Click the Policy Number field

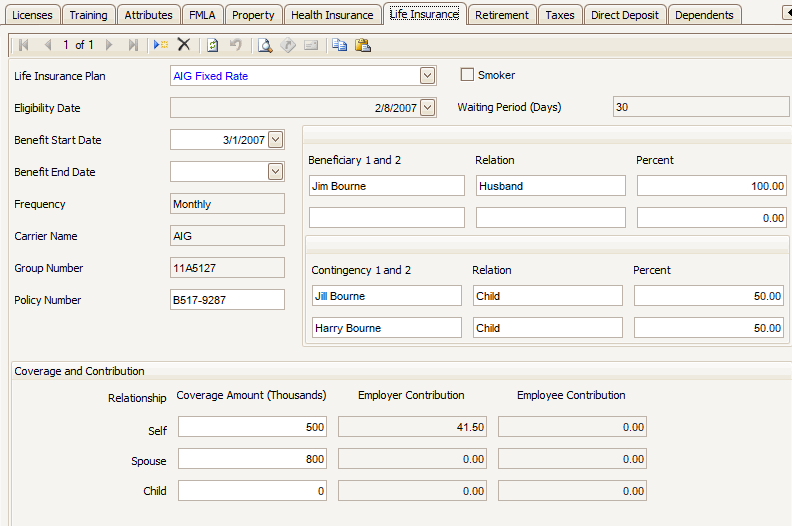[x=228, y=300]
